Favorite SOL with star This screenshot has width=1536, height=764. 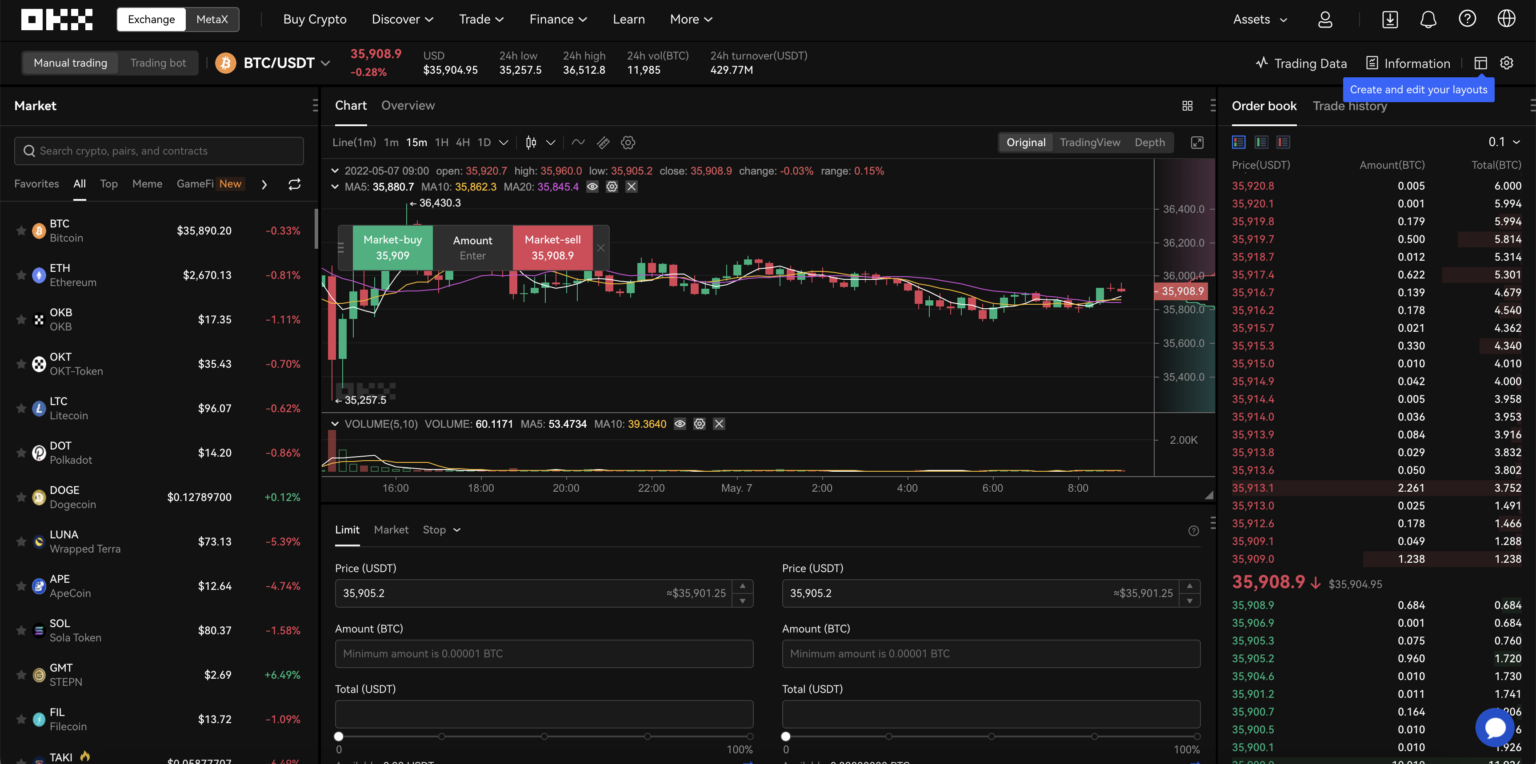[x=21, y=630]
